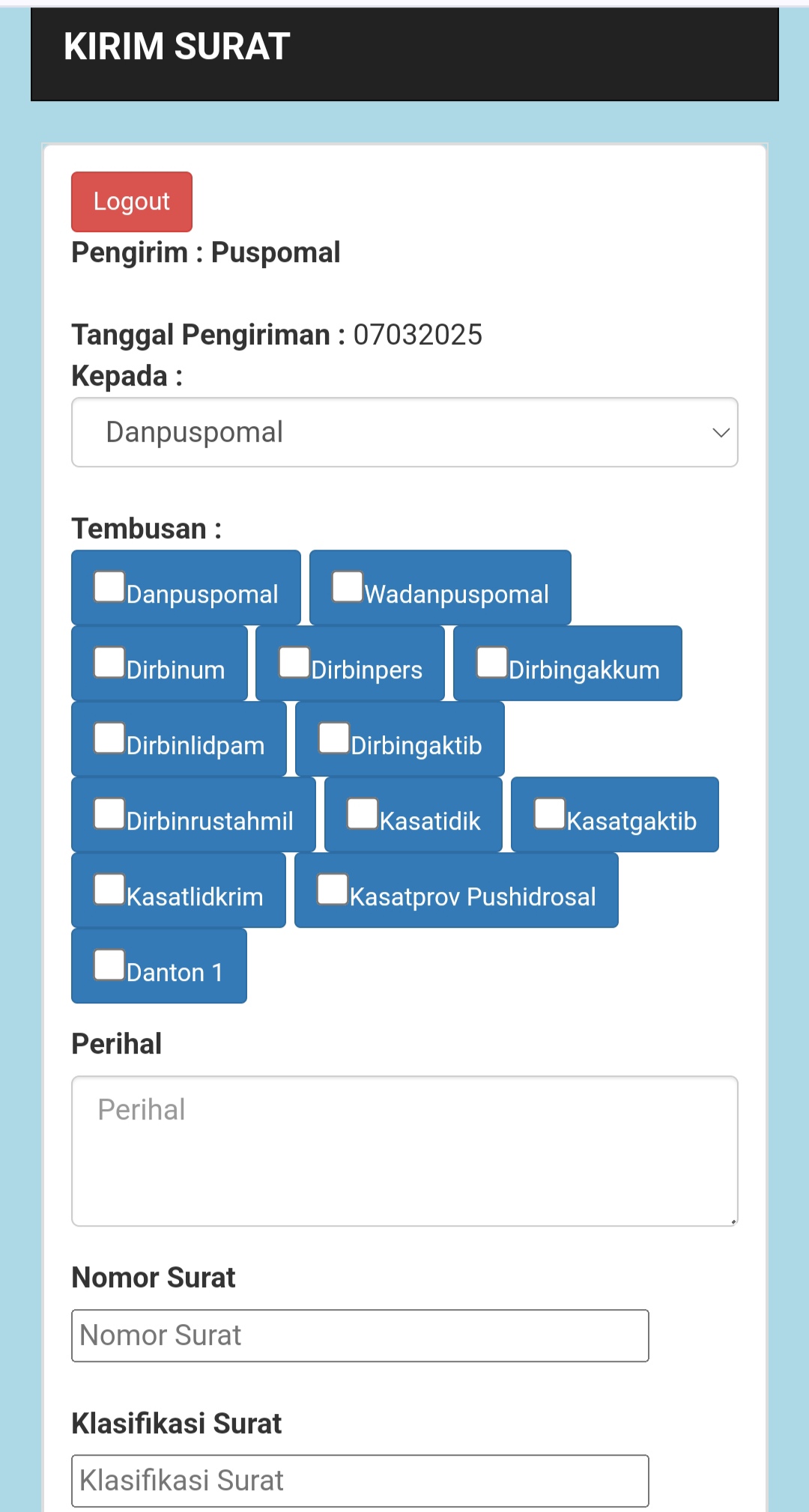
Task: Click the Klasifikasi Surat input field
Action: (360, 1481)
